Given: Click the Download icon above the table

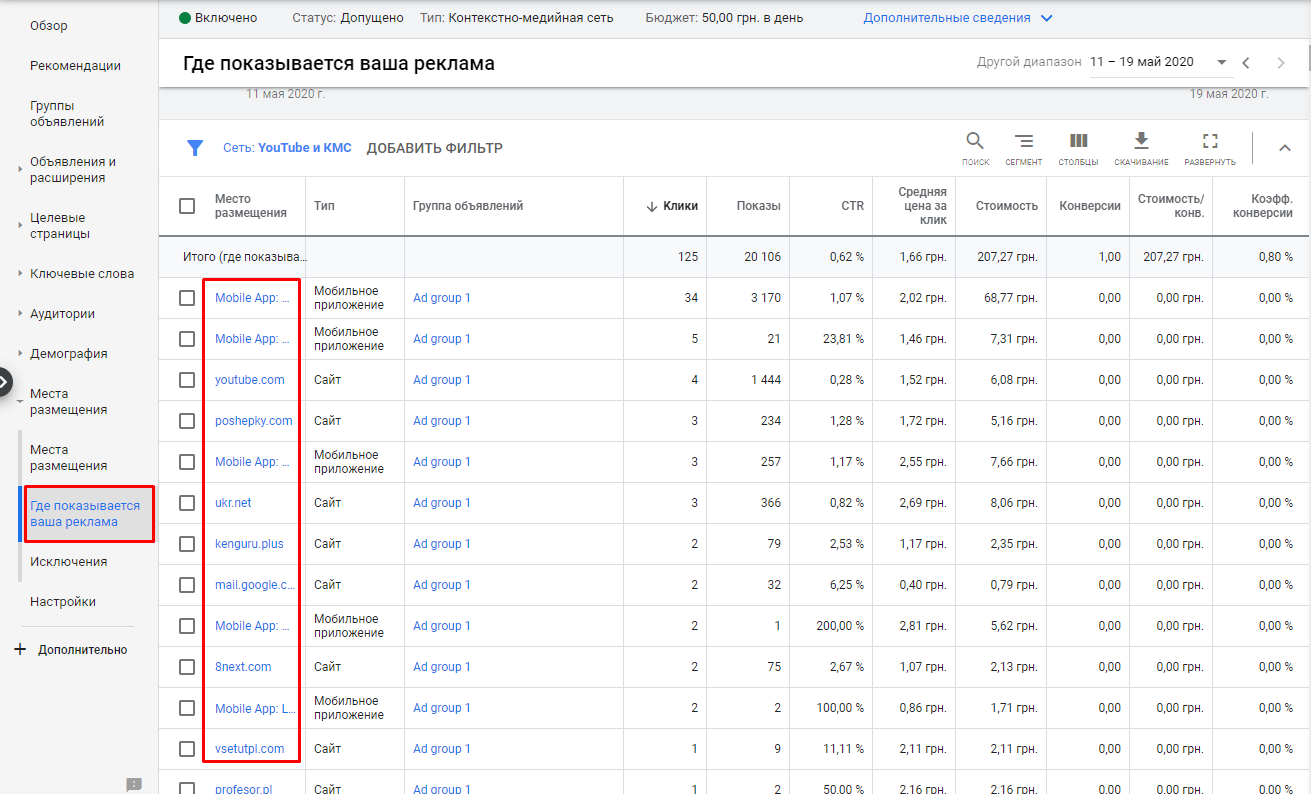Looking at the screenshot, I should click(x=1140, y=141).
